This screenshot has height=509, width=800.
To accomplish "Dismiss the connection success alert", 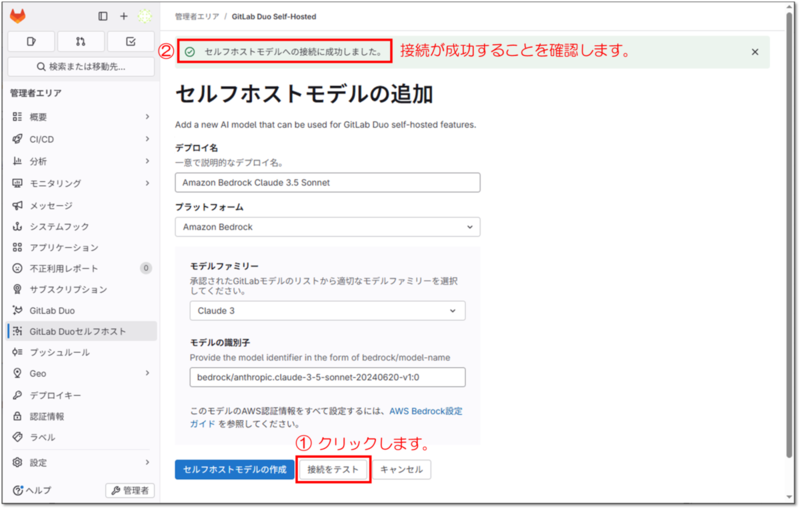I will pos(755,52).
